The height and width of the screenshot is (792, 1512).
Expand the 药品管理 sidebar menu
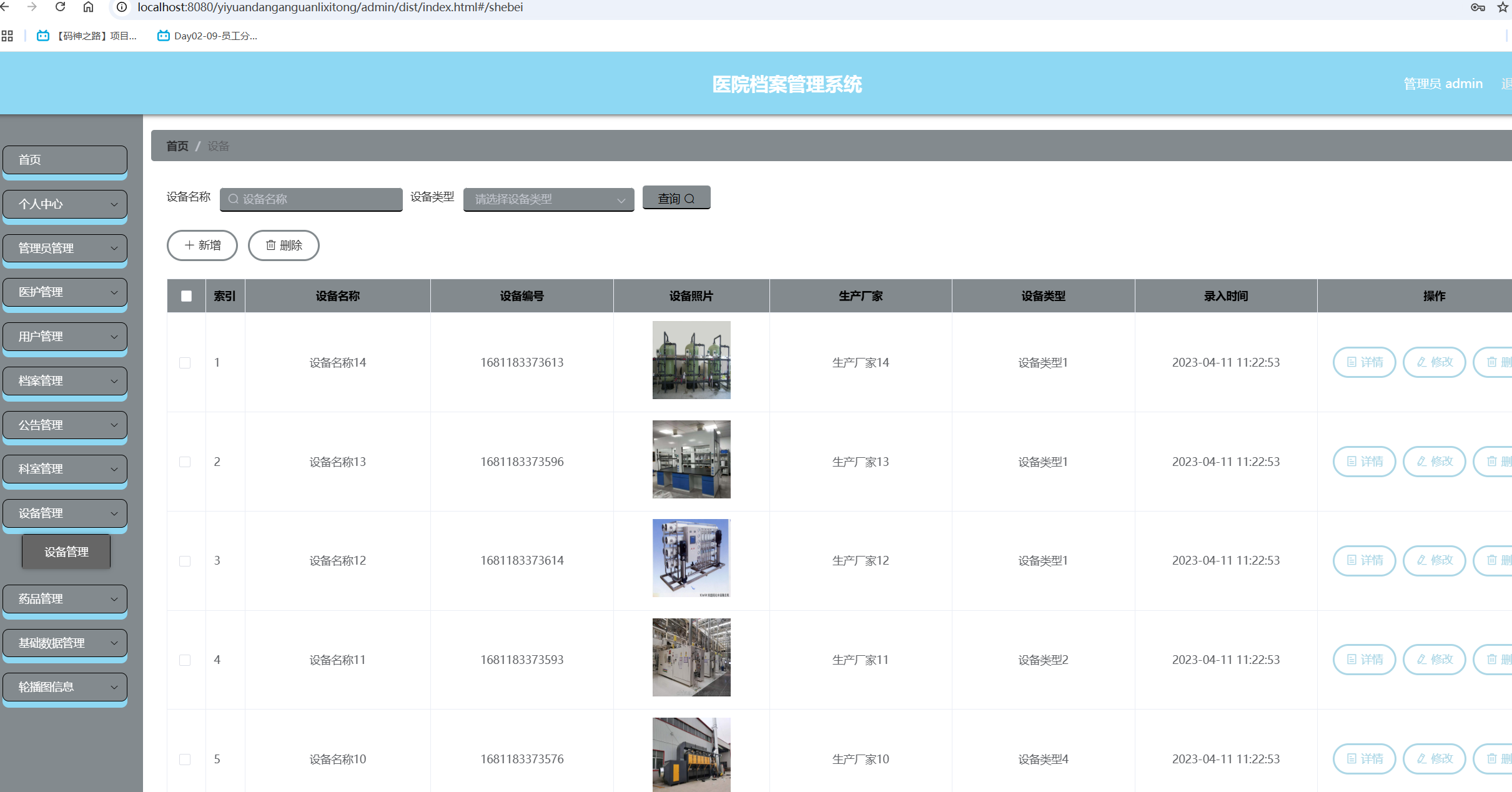pos(65,599)
